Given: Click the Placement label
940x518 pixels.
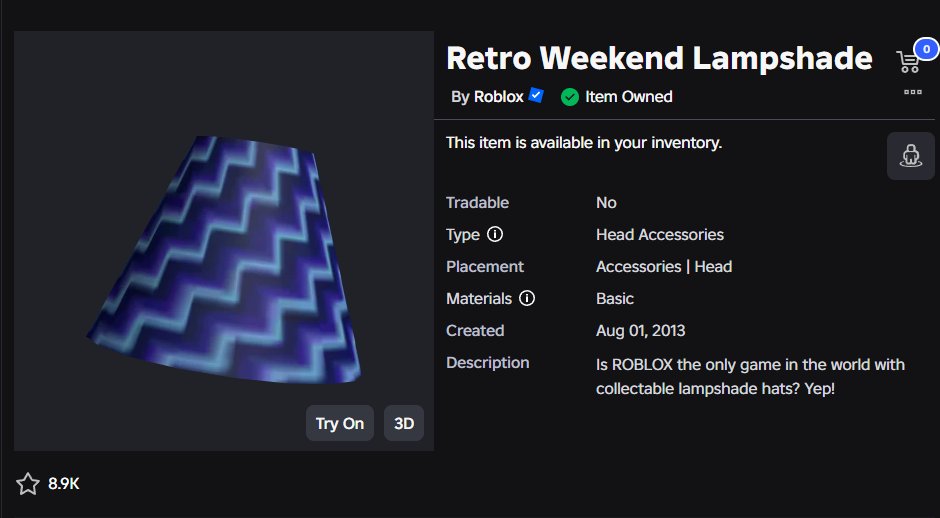Looking at the screenshot, I should point(485,266).
